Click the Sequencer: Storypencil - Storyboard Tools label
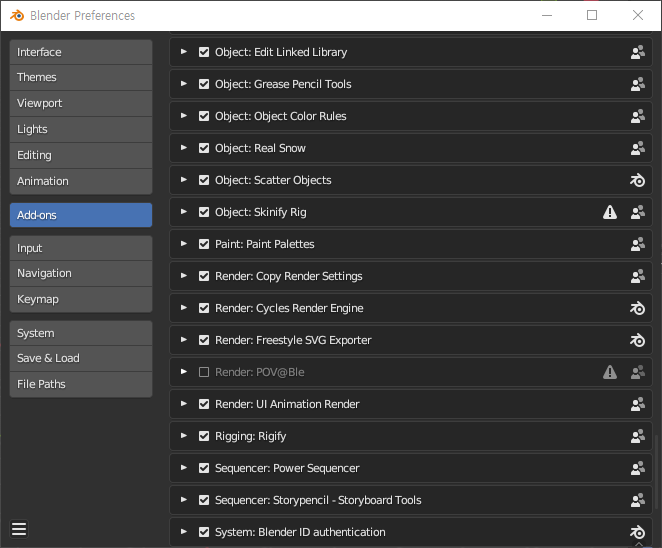The height and width of the screenshot is (548, 662). [318, 500]
